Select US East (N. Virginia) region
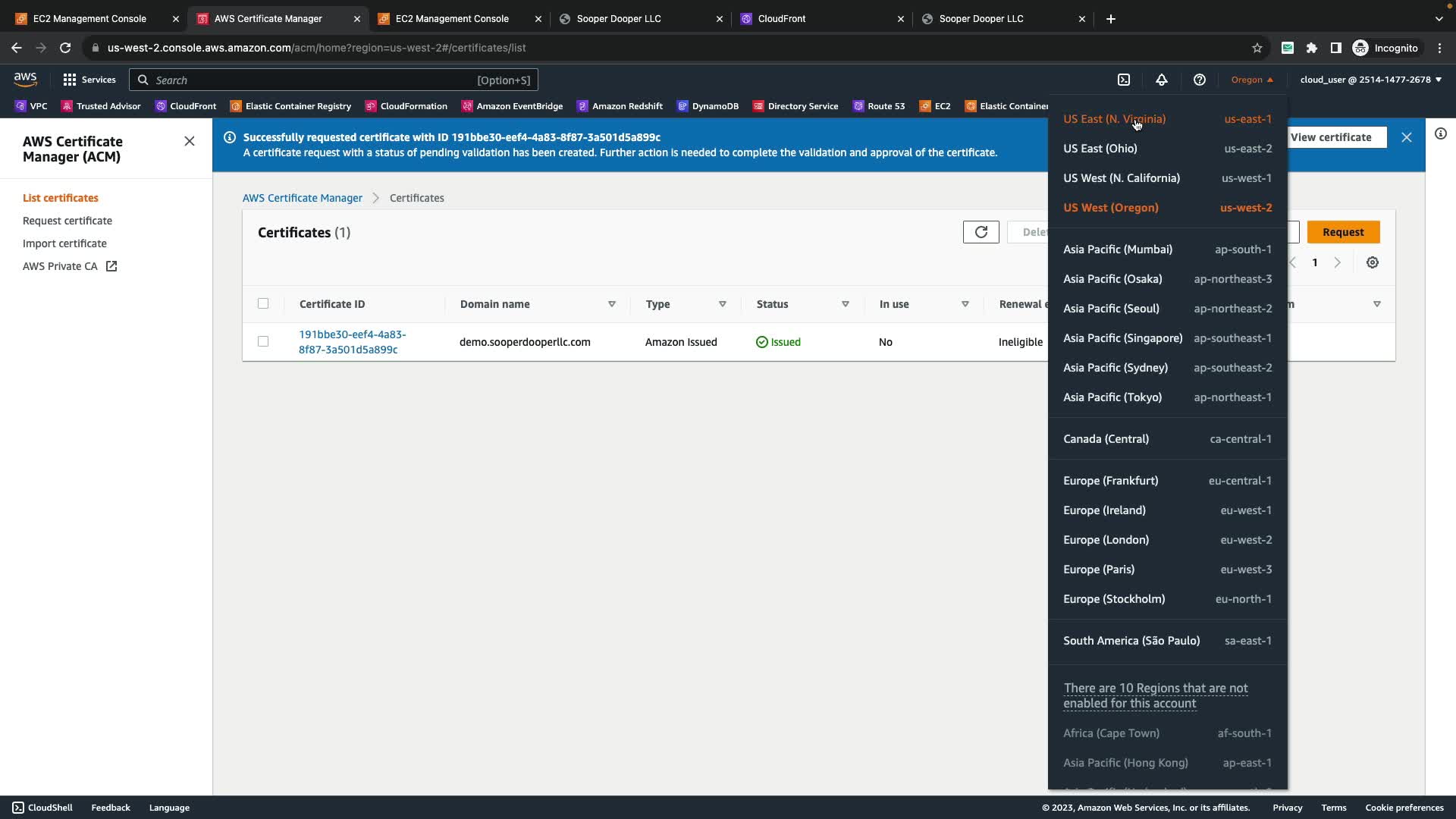 1114,119
